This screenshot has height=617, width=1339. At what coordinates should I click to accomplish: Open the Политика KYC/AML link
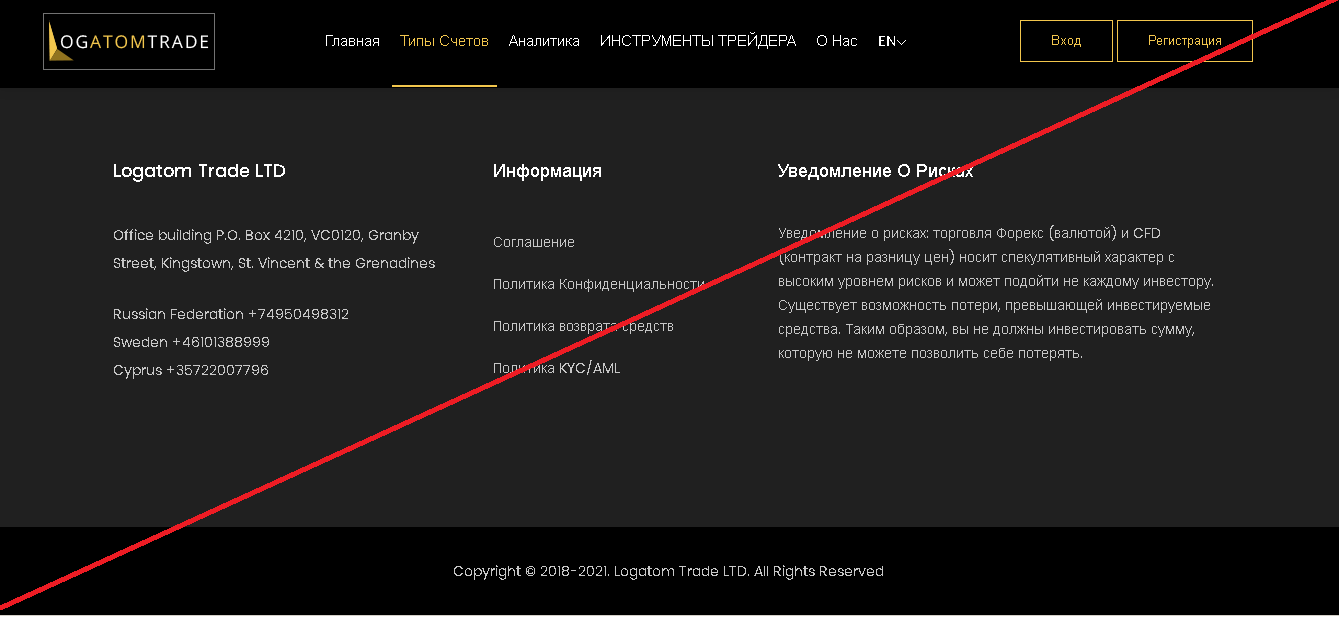pyautogui.click(x=556, y=368)
